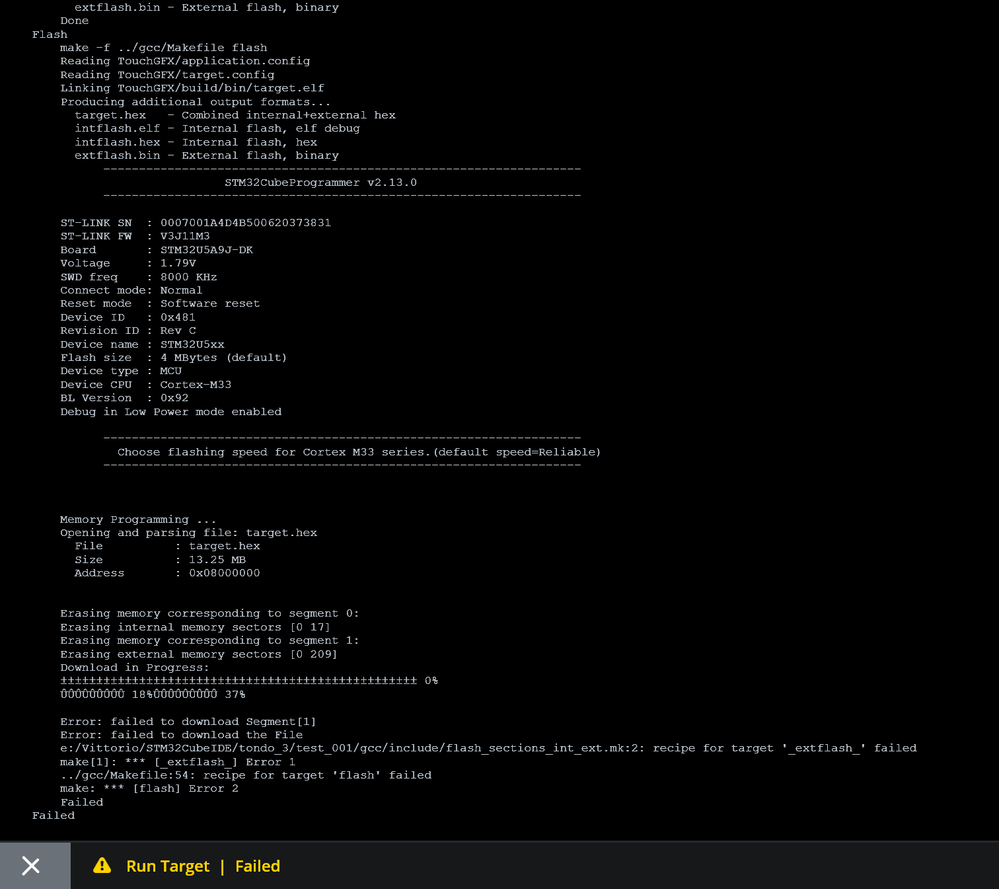Close the Run Target log panel
Screen dimensions: 999x889
click(31, 865)
